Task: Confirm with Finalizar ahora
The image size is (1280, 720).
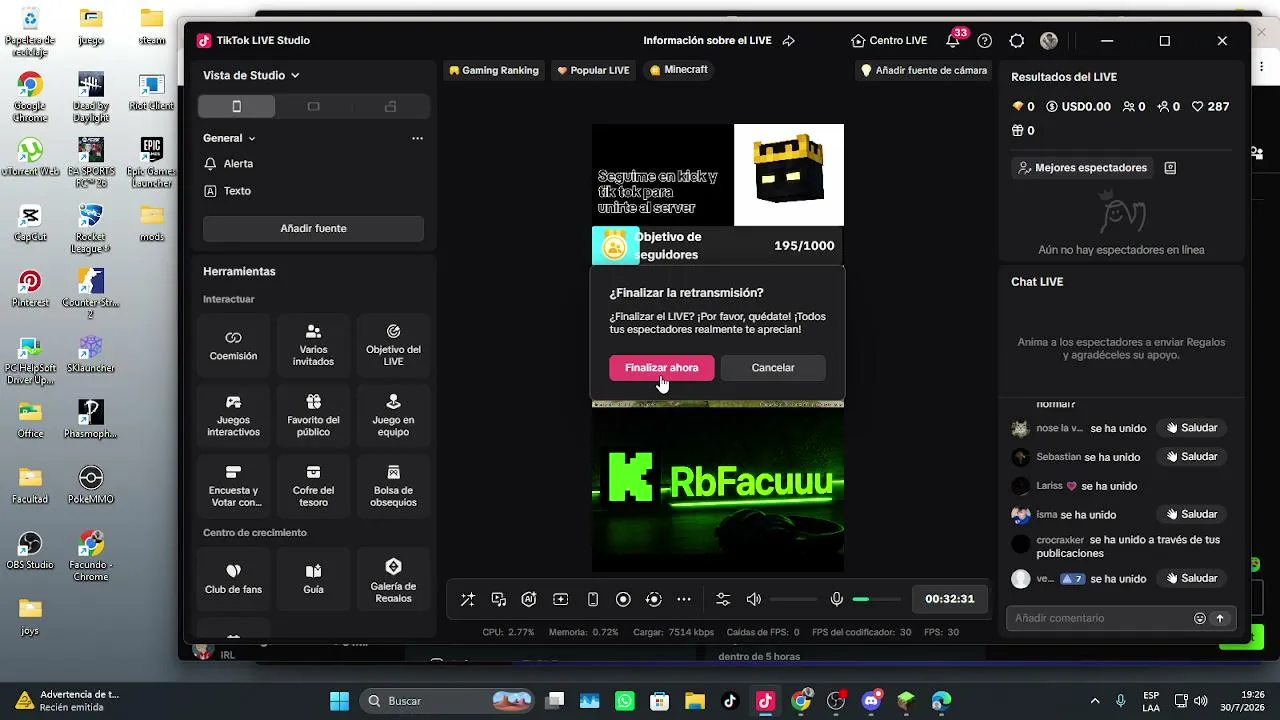Action: coord(662,367)
